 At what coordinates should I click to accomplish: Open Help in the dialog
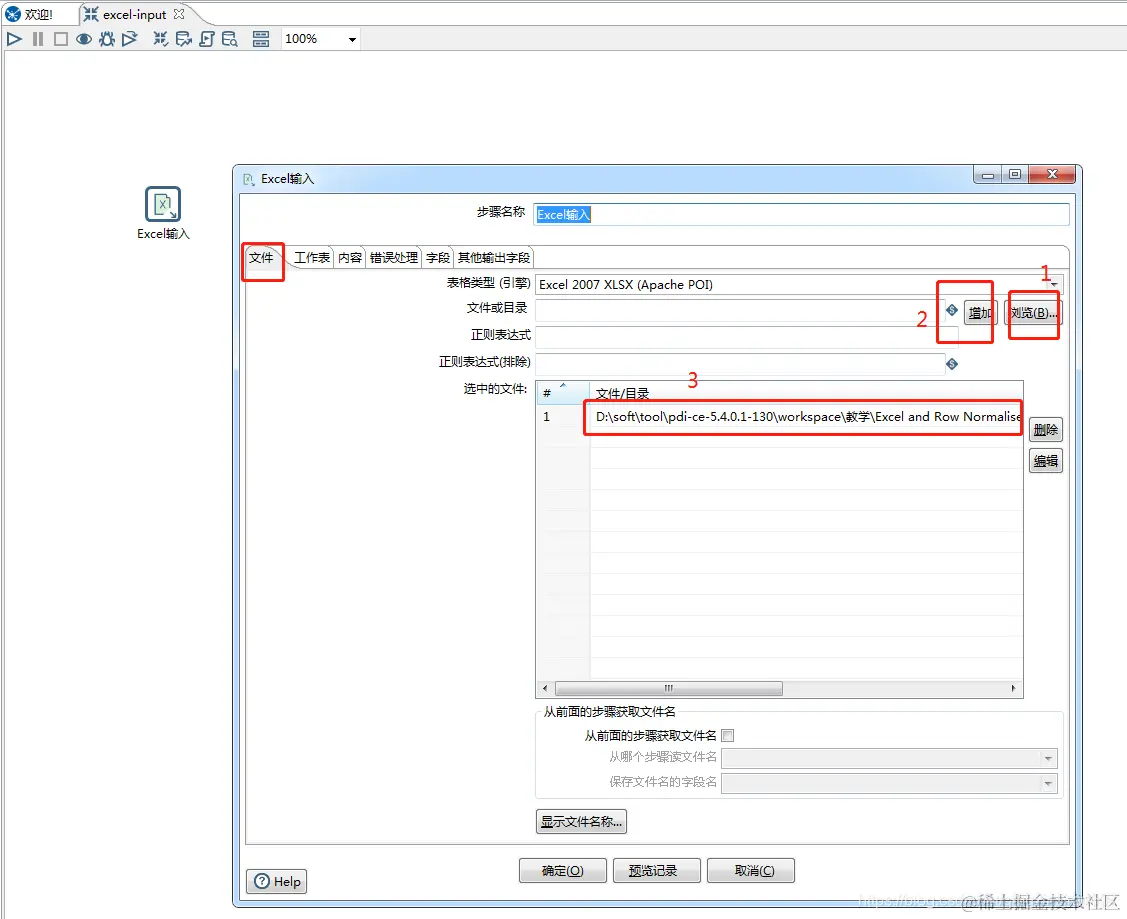(x=277, y=881)
